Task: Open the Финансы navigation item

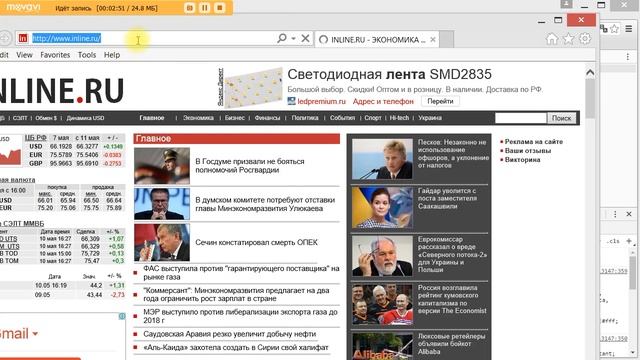Action: point(267,118)
